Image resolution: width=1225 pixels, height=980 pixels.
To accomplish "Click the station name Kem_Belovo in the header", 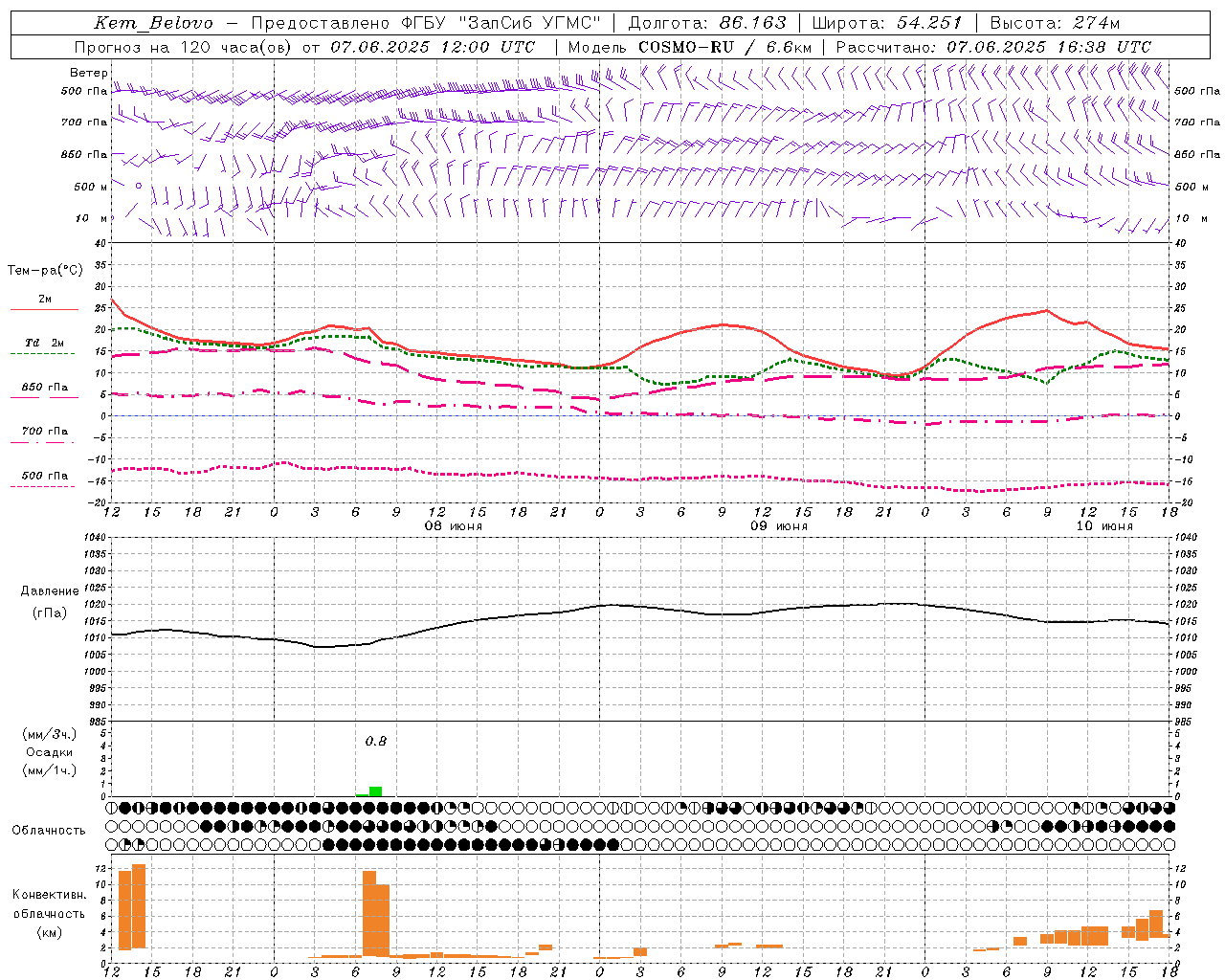I will pyautogui.click(x=154, y=23).
